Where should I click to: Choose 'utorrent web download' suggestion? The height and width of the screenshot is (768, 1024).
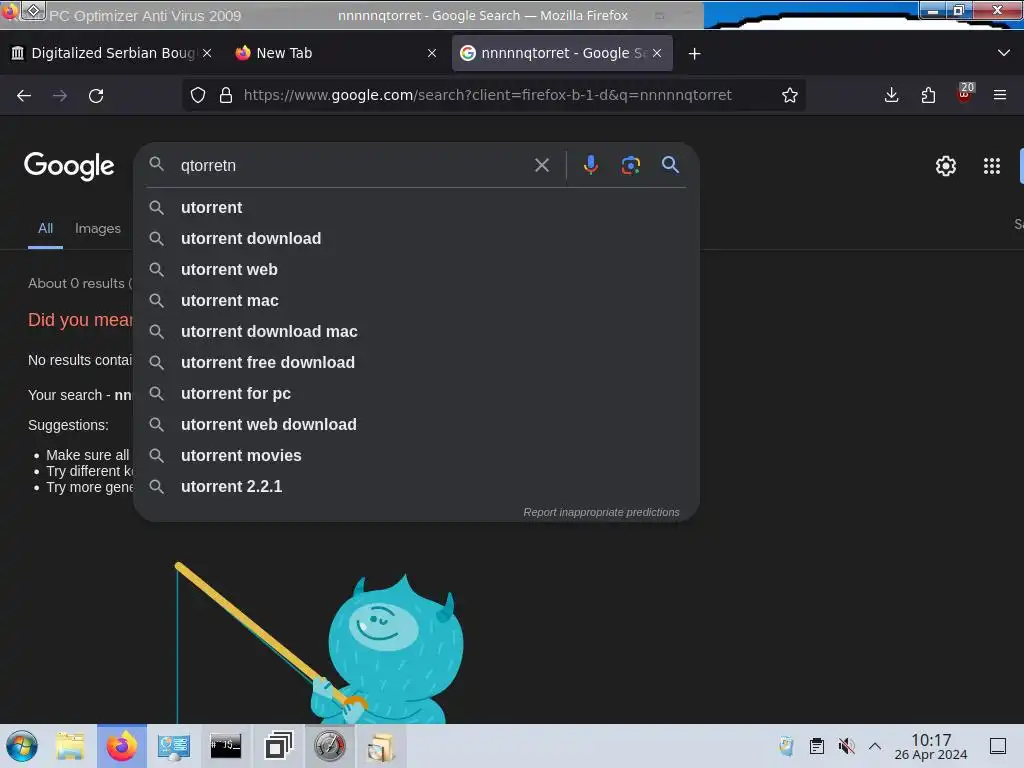(x=417, y=424)
